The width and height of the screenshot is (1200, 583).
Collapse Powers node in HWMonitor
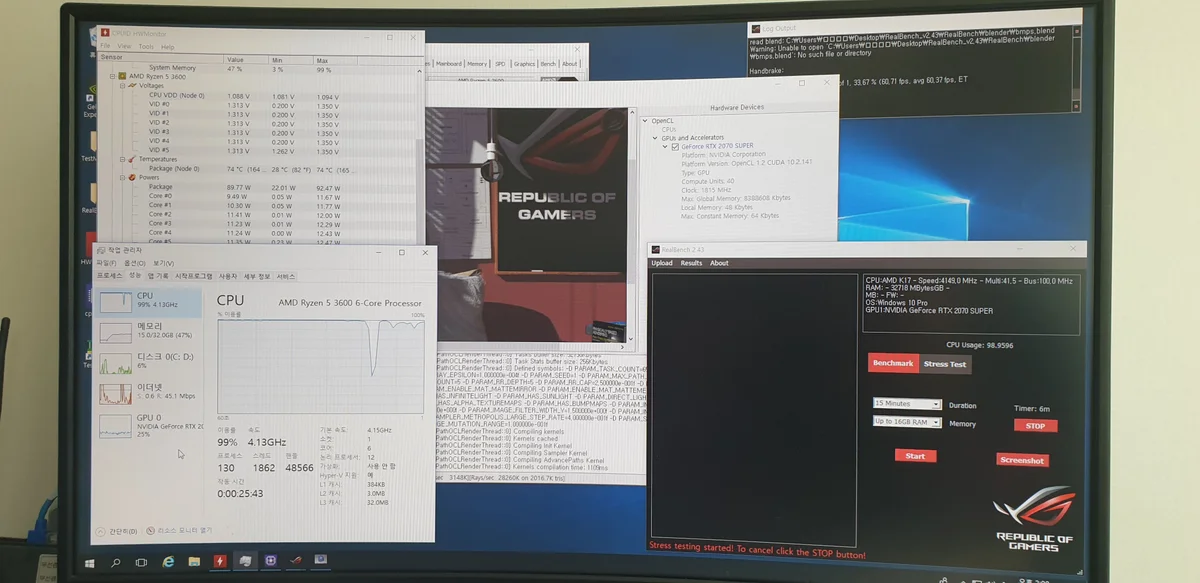point(124,177)
